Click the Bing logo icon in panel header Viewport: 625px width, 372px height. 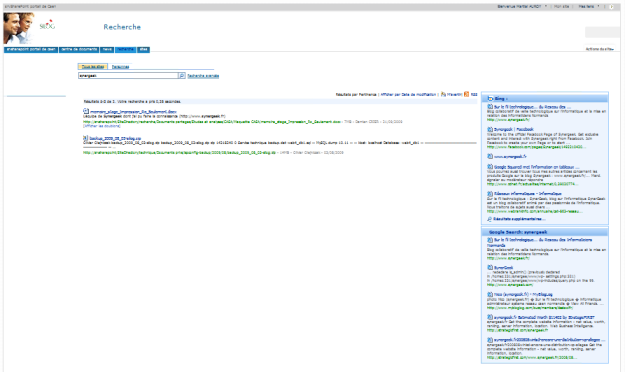coord(490,98)
